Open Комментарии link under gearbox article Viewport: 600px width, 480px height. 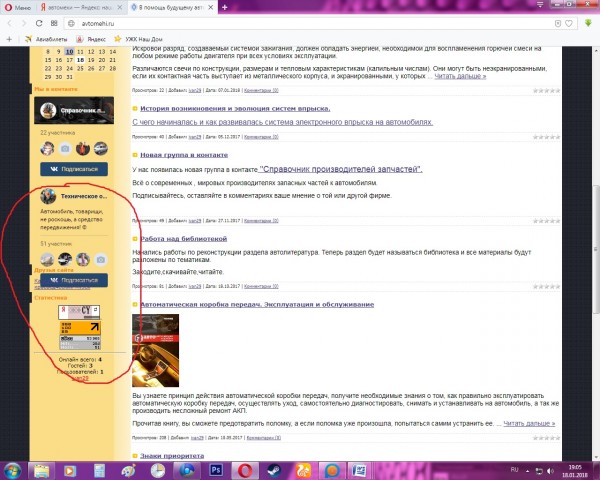click(x=264, y=438)
